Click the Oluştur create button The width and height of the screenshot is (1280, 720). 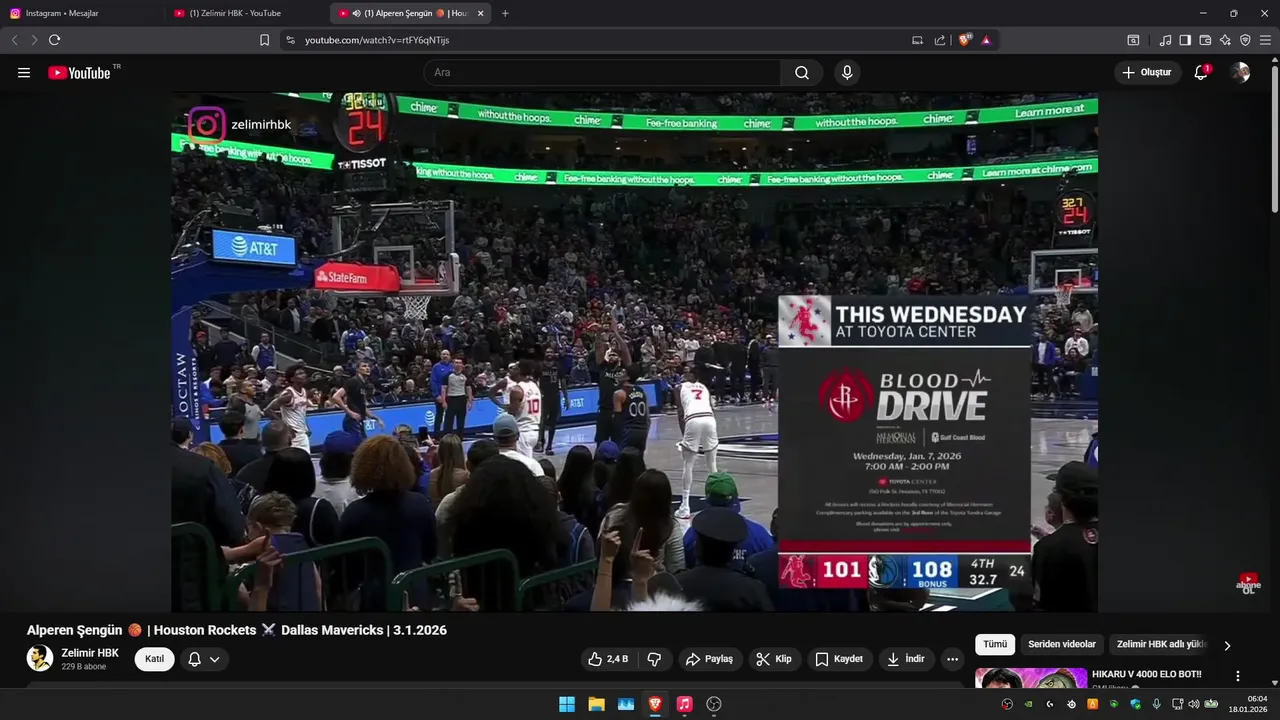[1147, 72]
